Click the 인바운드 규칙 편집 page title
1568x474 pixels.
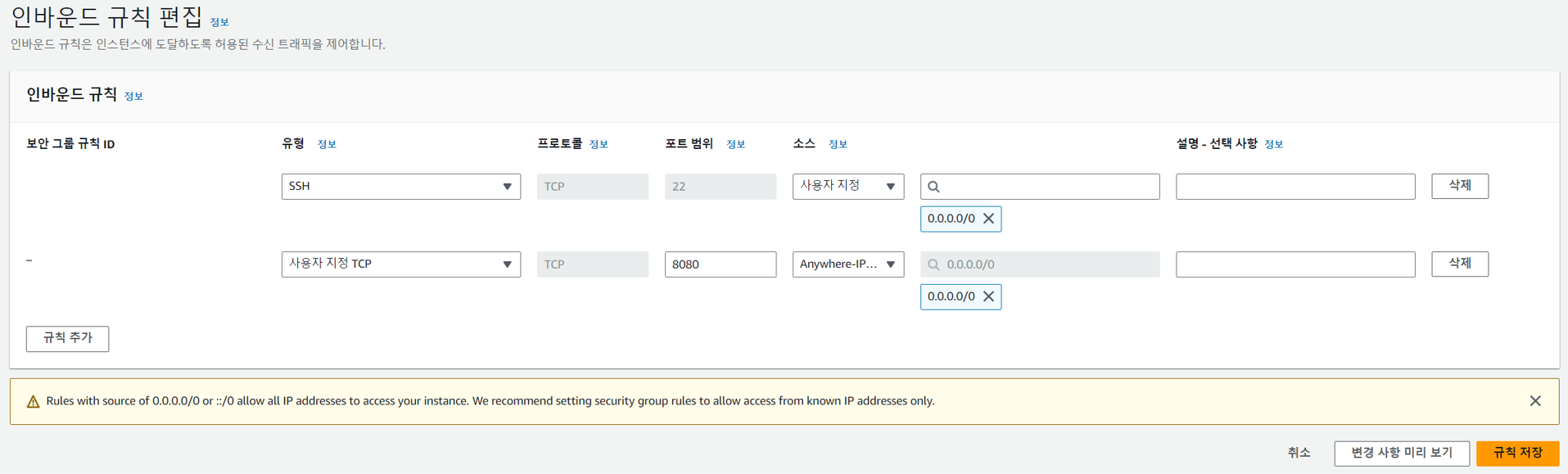pyautogui.click(x=106, y=16)
